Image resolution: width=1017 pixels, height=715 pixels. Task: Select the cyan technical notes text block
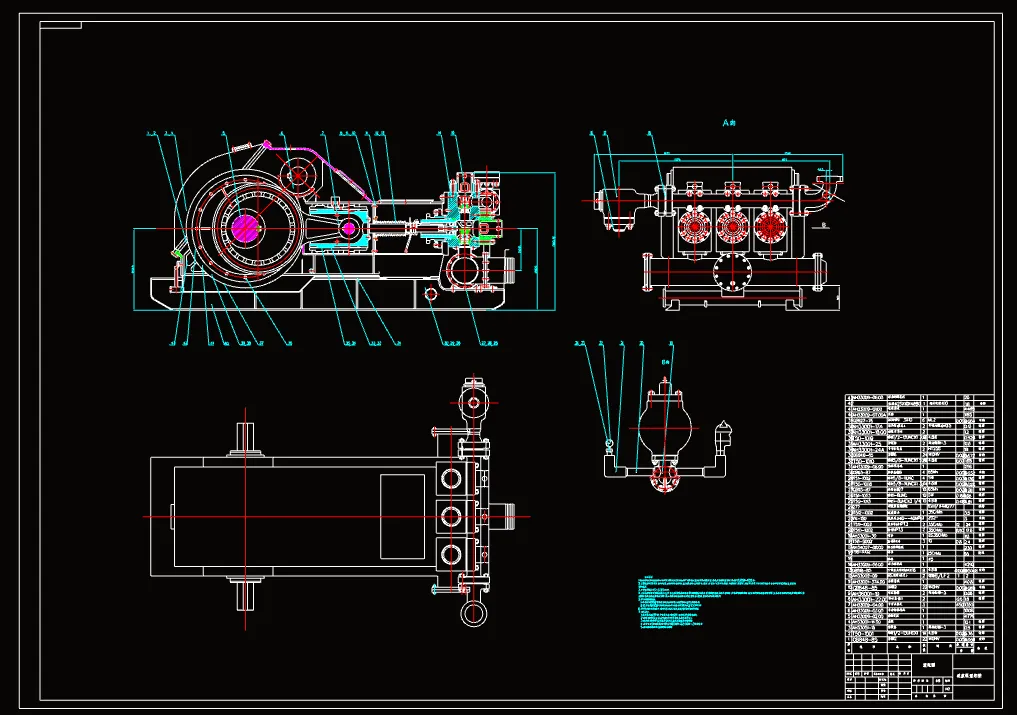coord(720,602)
